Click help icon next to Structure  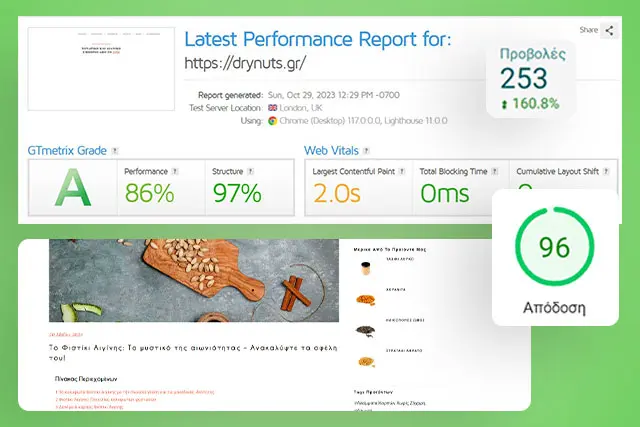coord(251,172)
